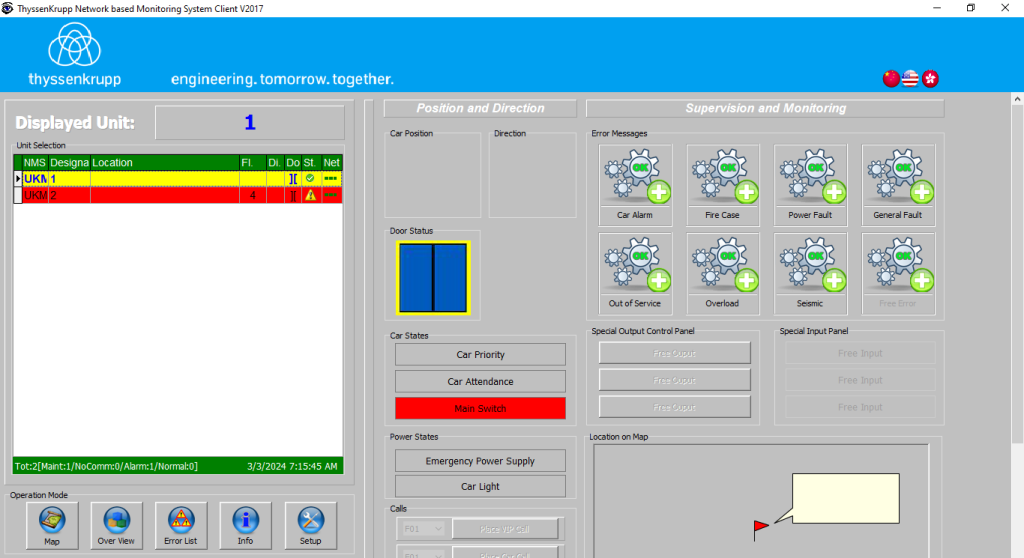Switch language using the China flag
The image size is (1024, 558).
891,79
